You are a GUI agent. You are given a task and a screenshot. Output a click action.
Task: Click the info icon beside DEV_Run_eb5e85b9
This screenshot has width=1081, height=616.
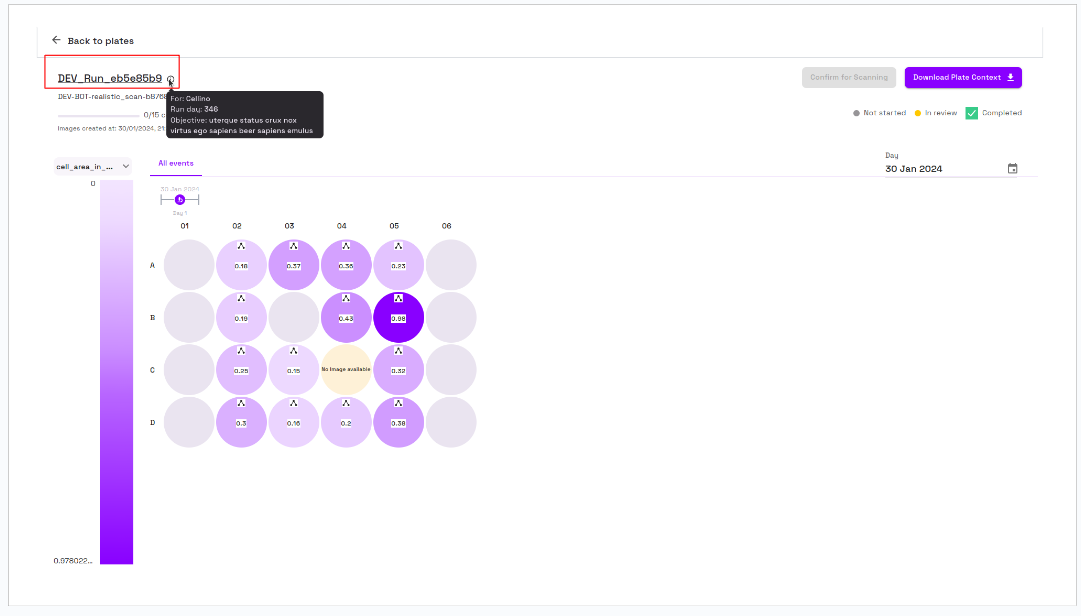pyautogui.click(x=171, y=79)
